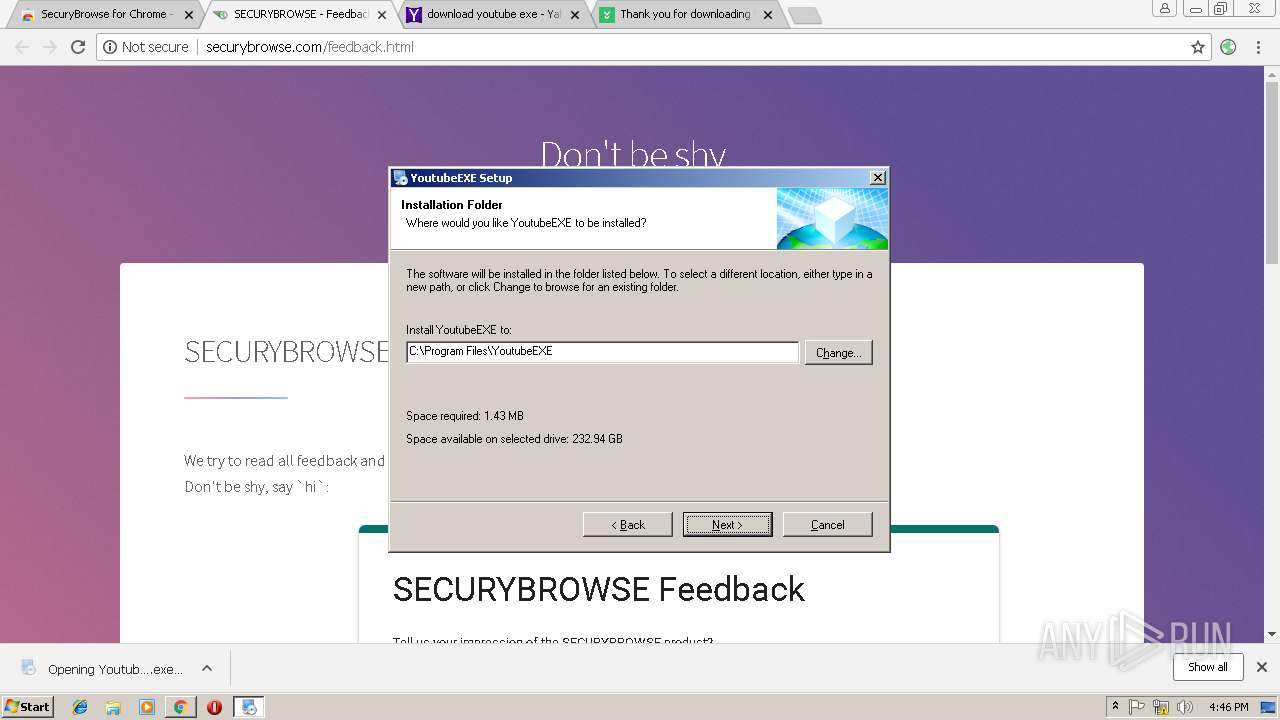Click Change to browse install folder
1280x720 pixels.
(839, 353)
